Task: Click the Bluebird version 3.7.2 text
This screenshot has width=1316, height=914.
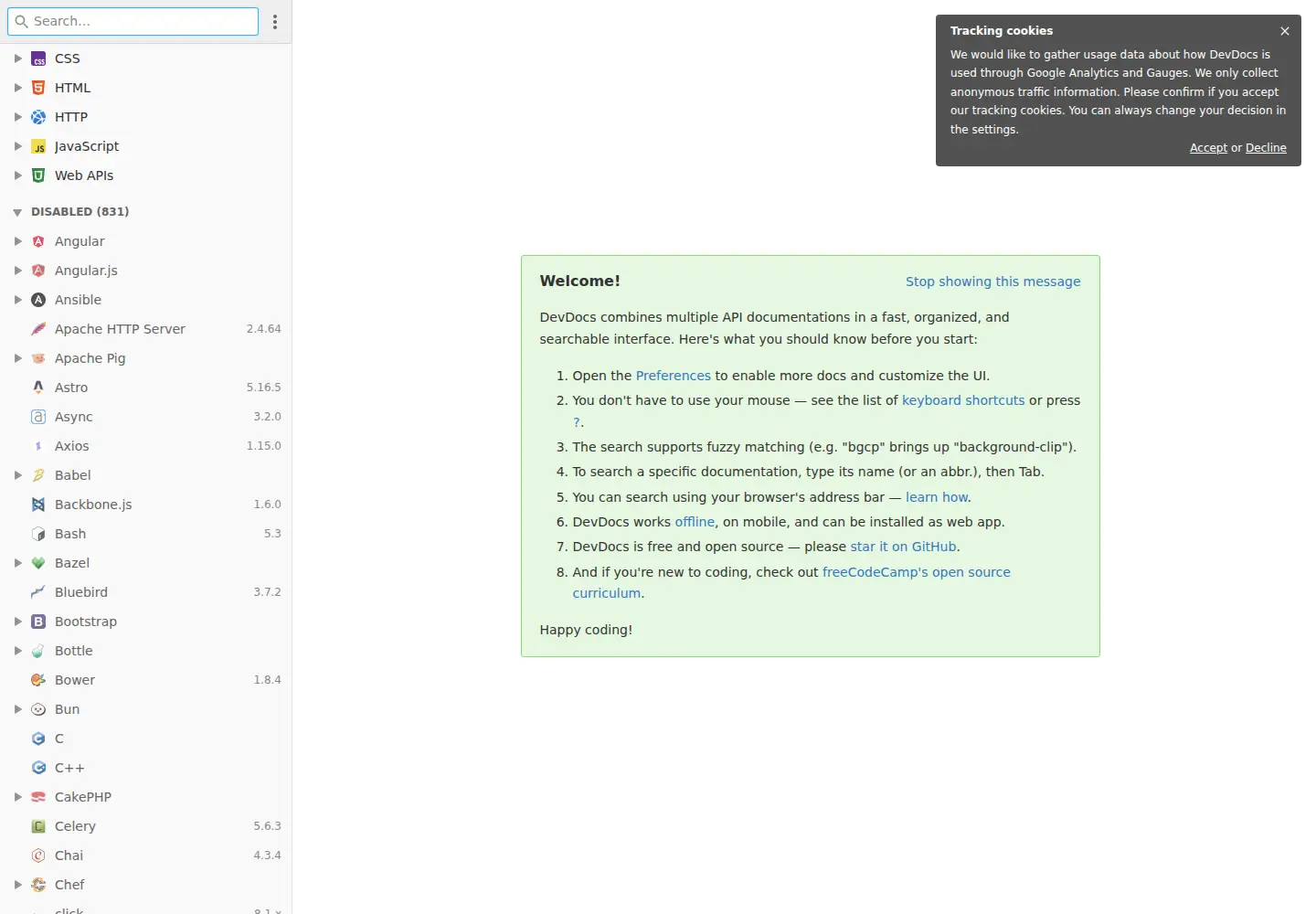Action: click(267, 592)
